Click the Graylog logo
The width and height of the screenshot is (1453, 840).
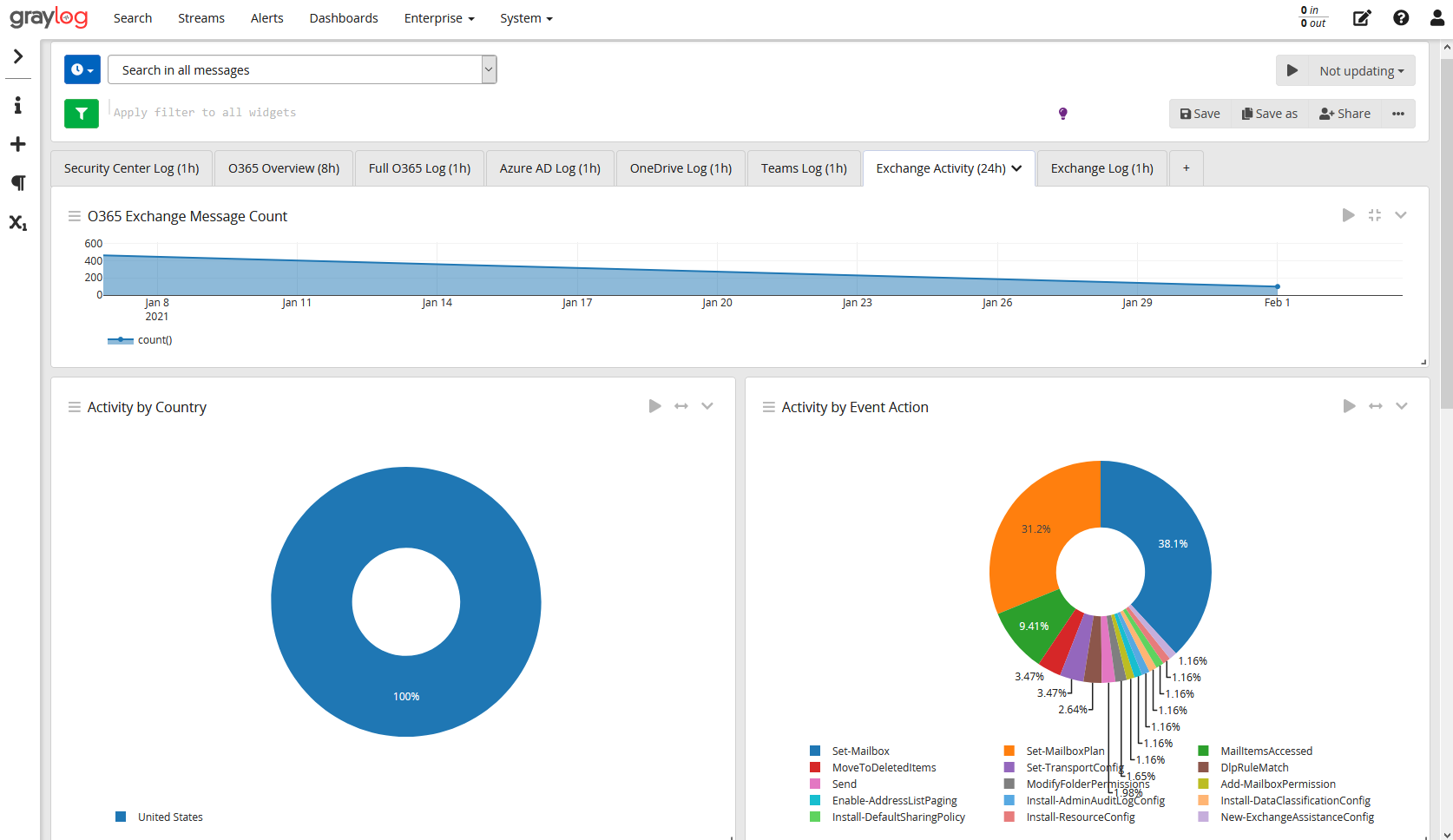click(x=49, y=17)
